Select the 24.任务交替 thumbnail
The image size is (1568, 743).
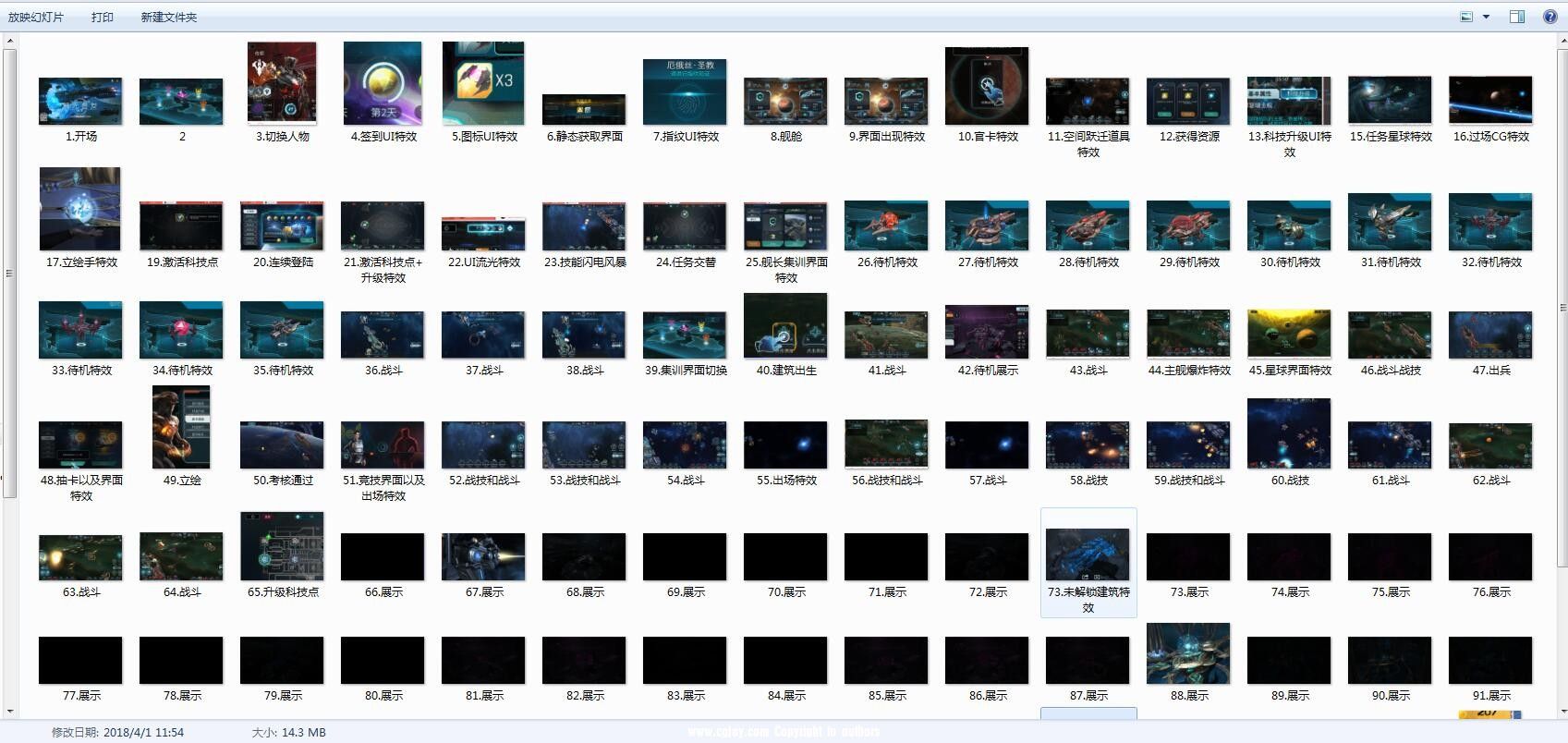pos(685,226)
